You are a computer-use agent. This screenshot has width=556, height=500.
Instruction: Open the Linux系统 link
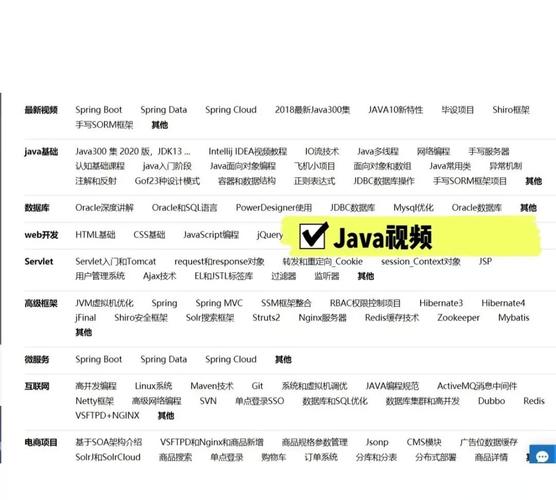coord(153,386)
